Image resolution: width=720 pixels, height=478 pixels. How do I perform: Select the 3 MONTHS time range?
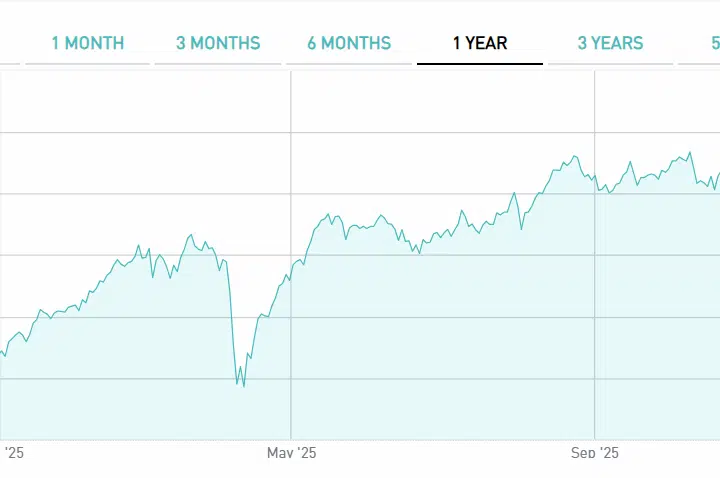(218, 43)
